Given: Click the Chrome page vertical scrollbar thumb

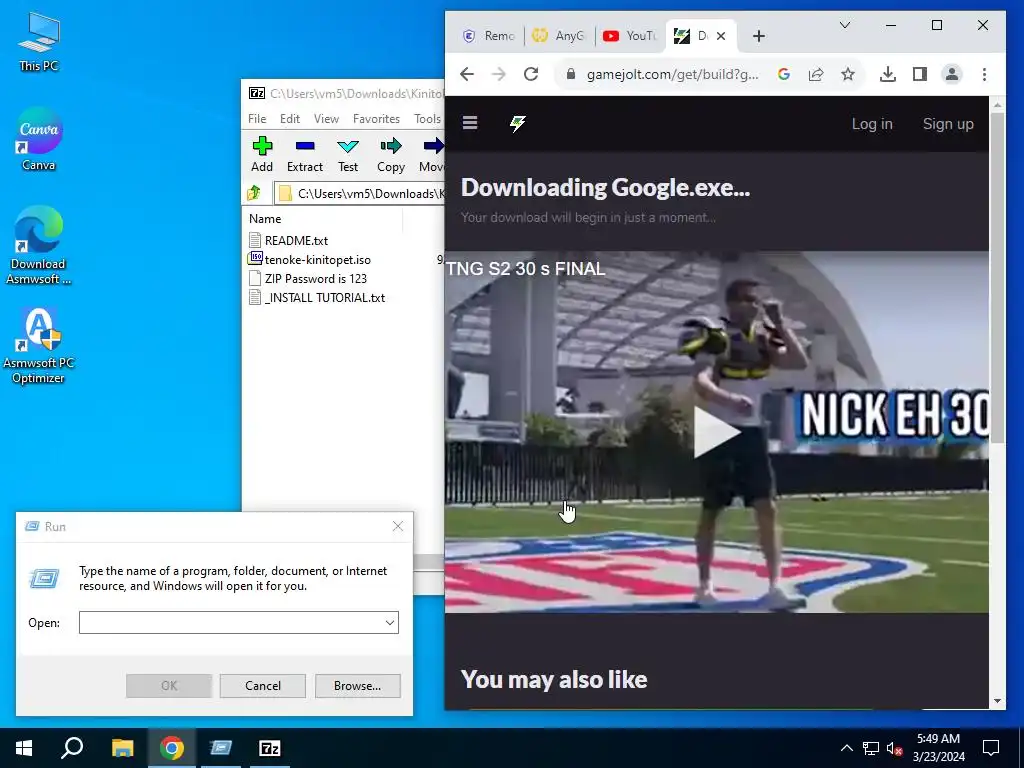Looking at the screenshot, I should [x=997, y=278].
